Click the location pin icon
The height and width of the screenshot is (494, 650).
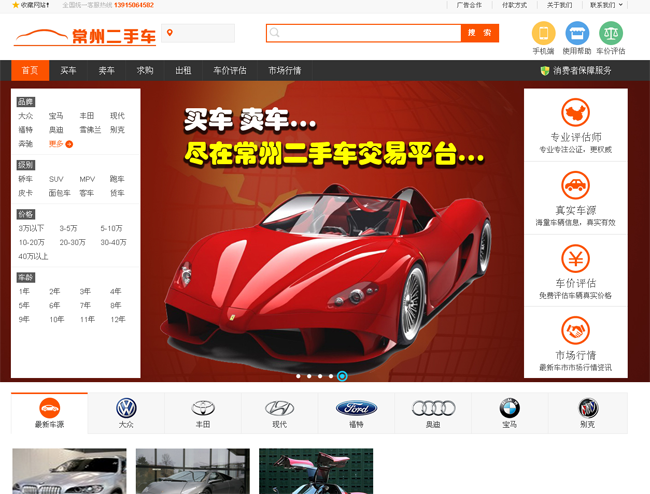(x=170, y=33)
